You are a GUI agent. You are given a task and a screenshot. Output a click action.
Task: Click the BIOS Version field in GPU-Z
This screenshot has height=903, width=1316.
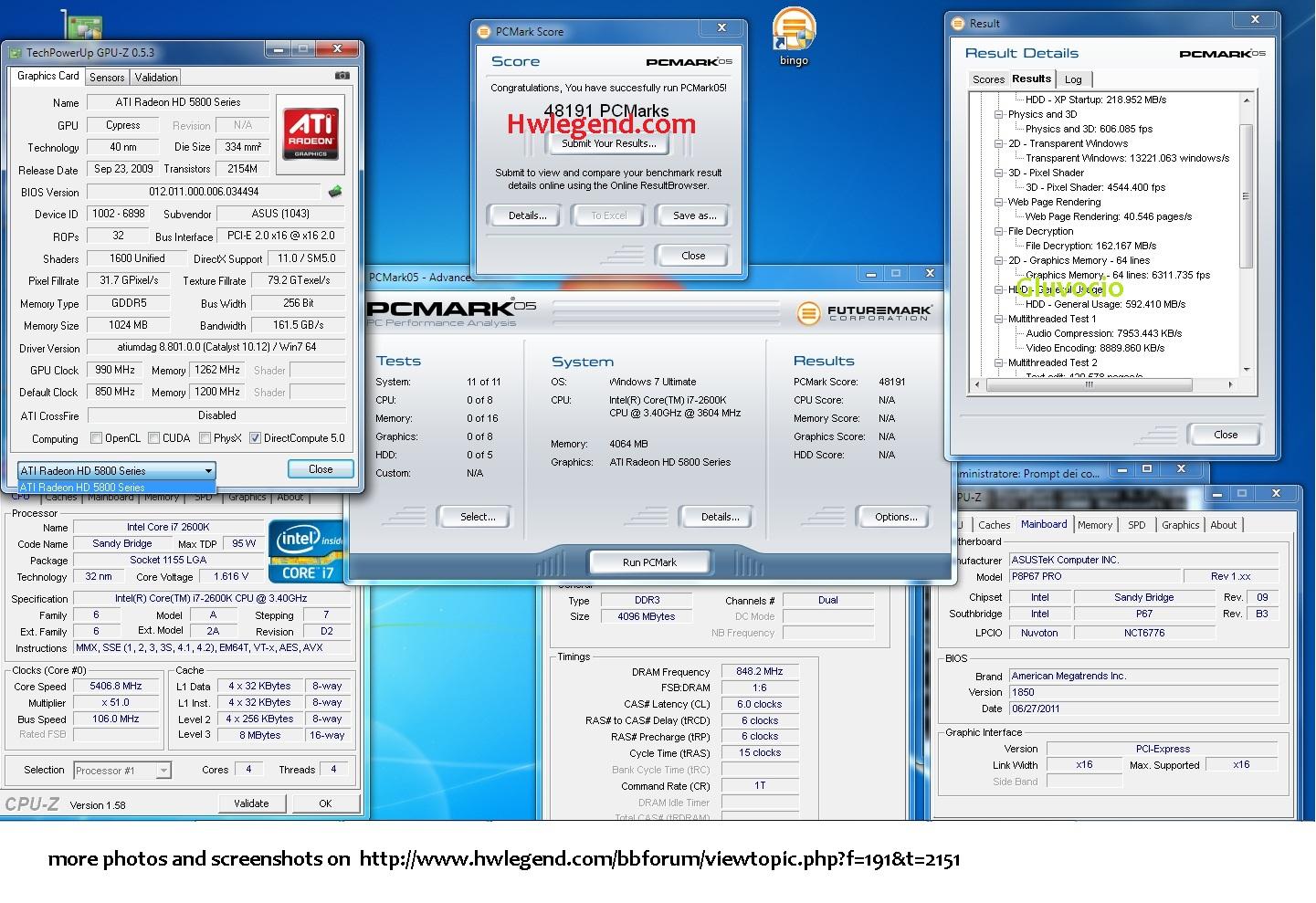(205, 192)
